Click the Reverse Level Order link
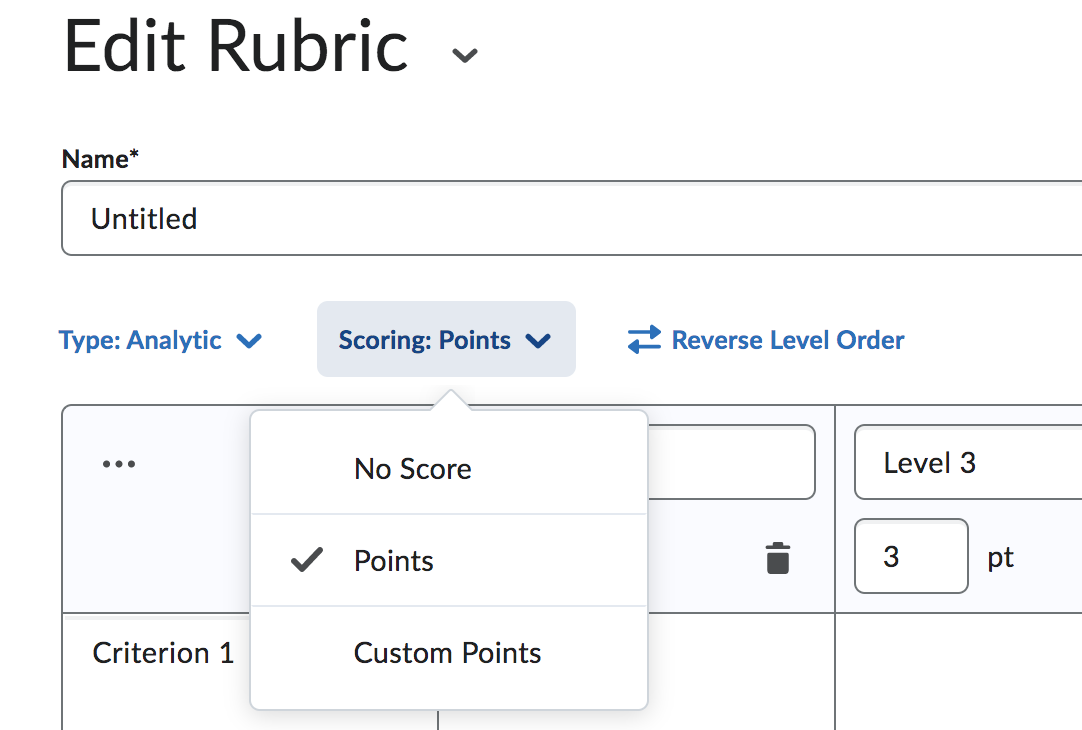 pos(788,340)
